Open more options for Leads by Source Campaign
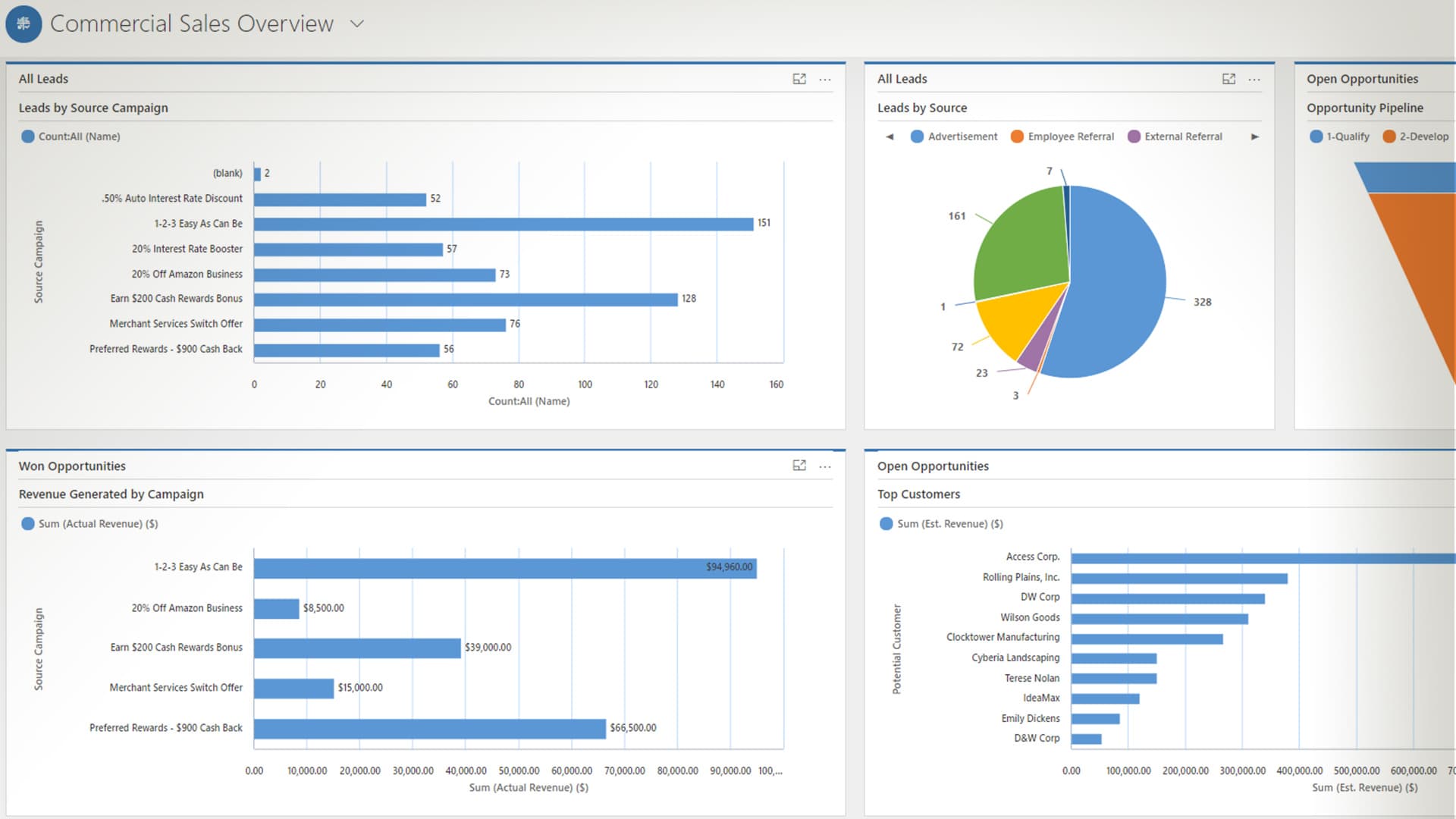The image size is (1456, 819). pos(825,79)
